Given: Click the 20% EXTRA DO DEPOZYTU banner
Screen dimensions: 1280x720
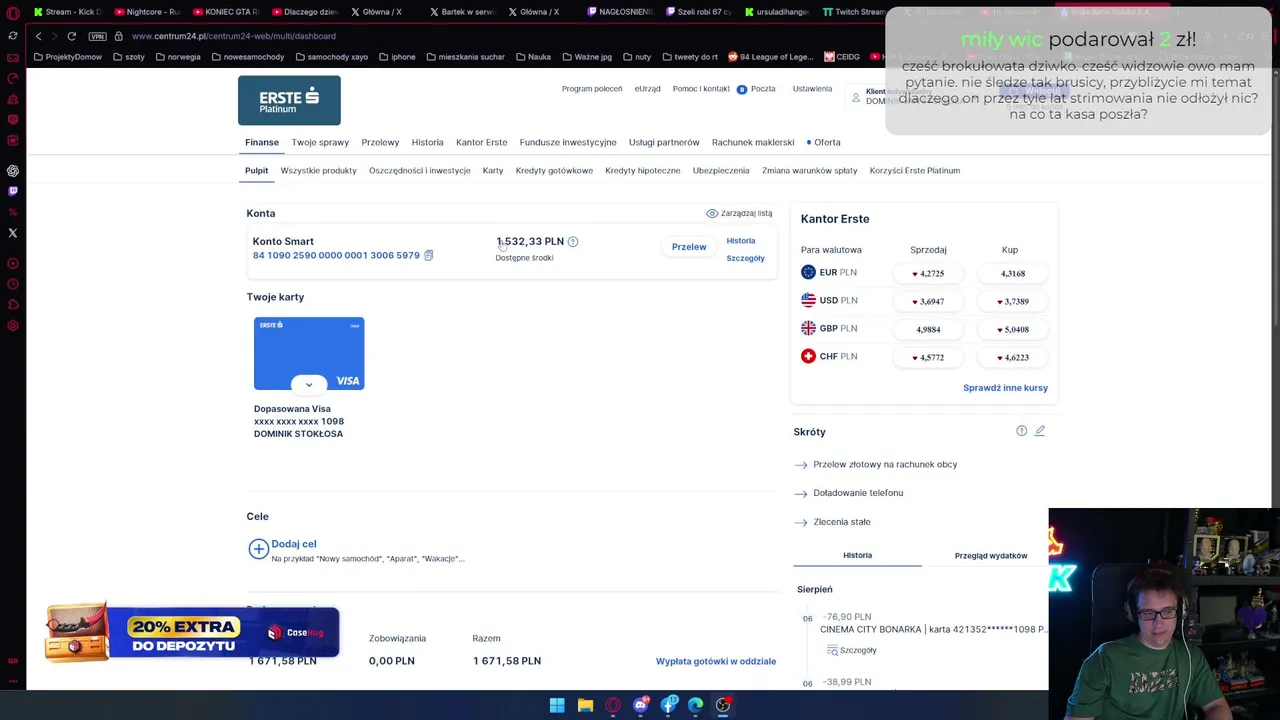Looking at the screenshot, I should pos(192,633).
